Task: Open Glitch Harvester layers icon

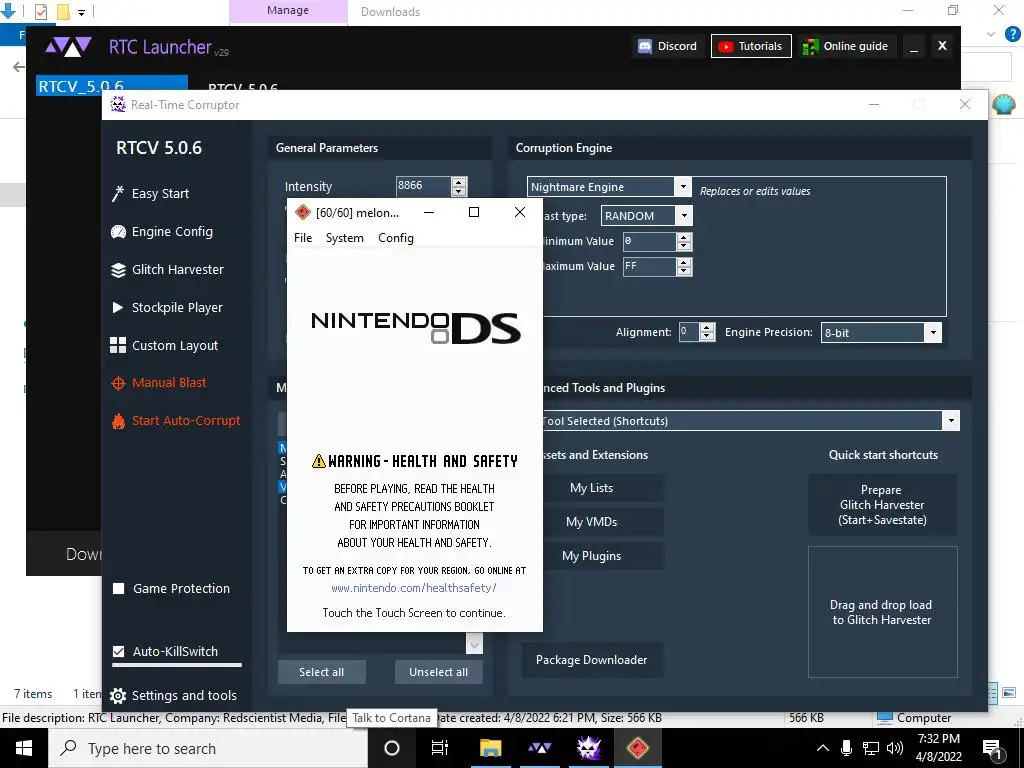Action: pos(118,270)
